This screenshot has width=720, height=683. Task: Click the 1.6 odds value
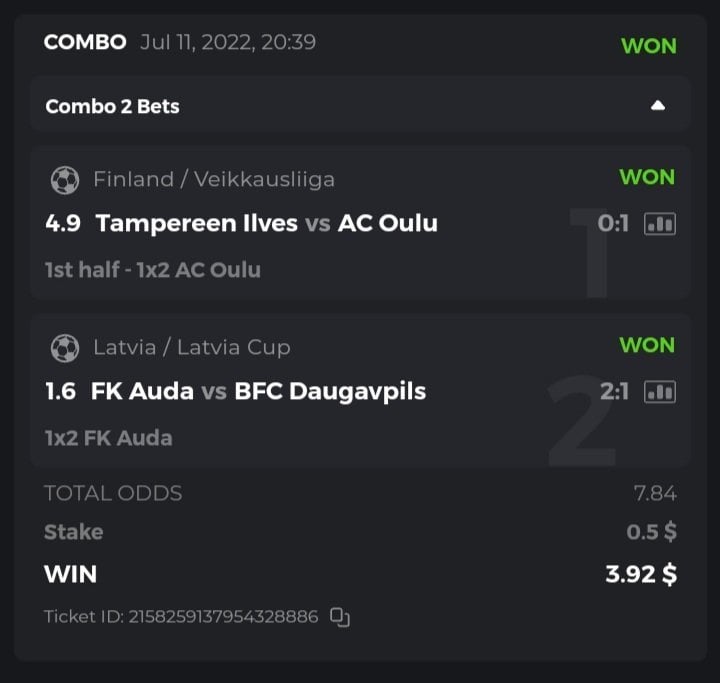pos(60,391)
